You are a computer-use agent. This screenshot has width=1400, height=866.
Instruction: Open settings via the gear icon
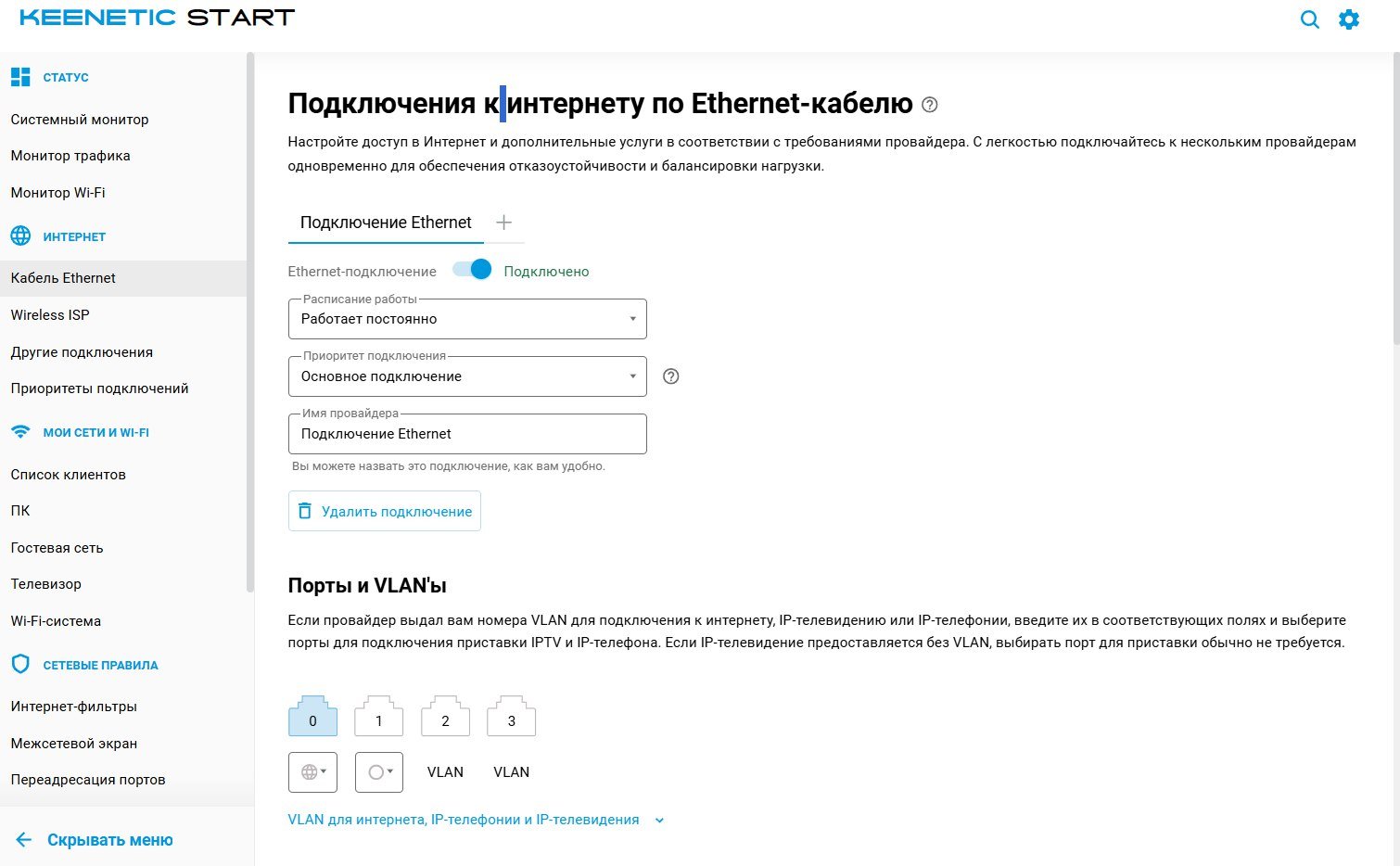(1349, 19)
